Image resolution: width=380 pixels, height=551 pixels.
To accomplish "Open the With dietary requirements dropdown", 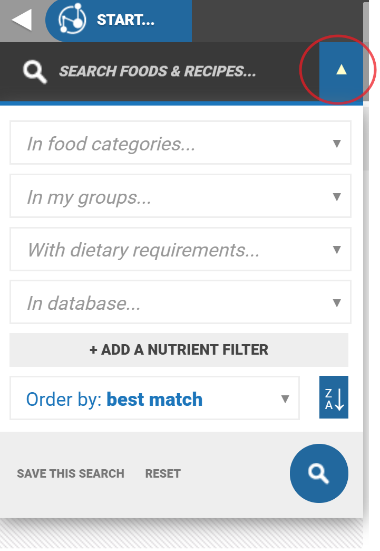I will (180, 249).
